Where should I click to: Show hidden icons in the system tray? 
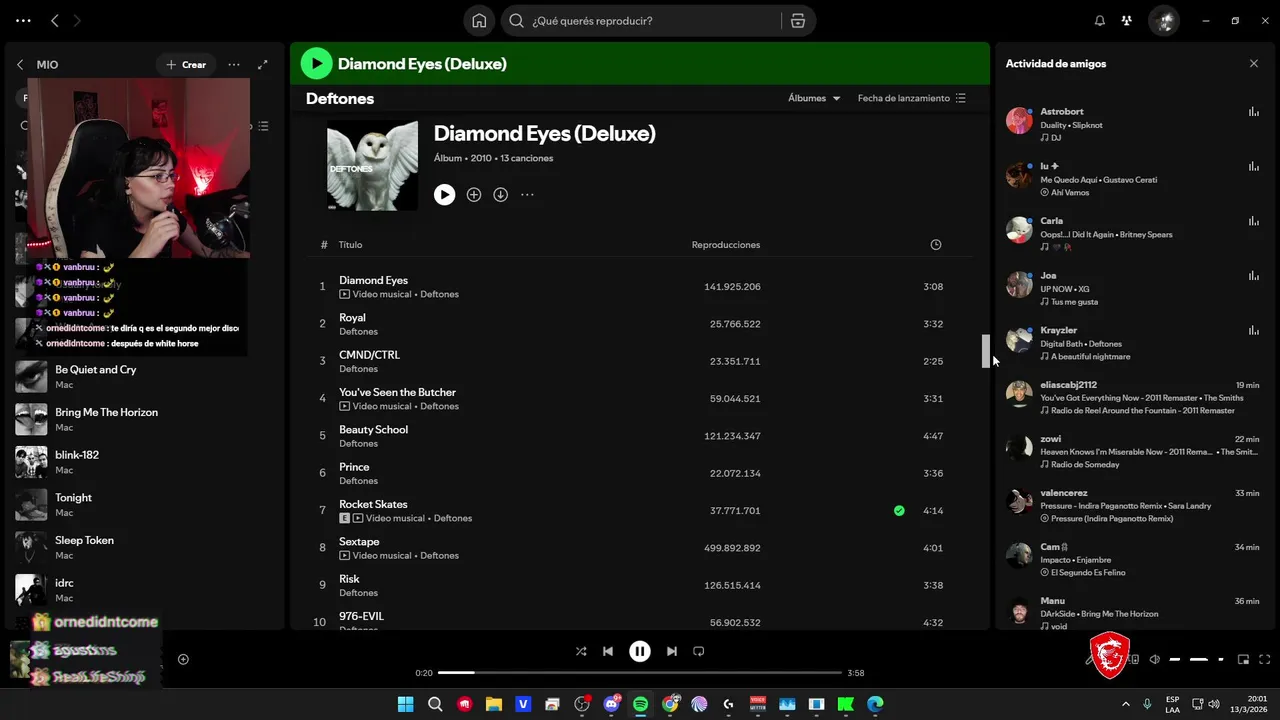click(x=1126, y=704)
